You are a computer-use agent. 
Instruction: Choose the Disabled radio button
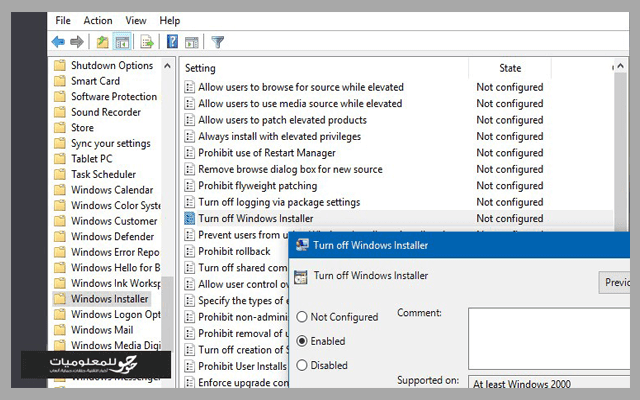pos(303,365)
